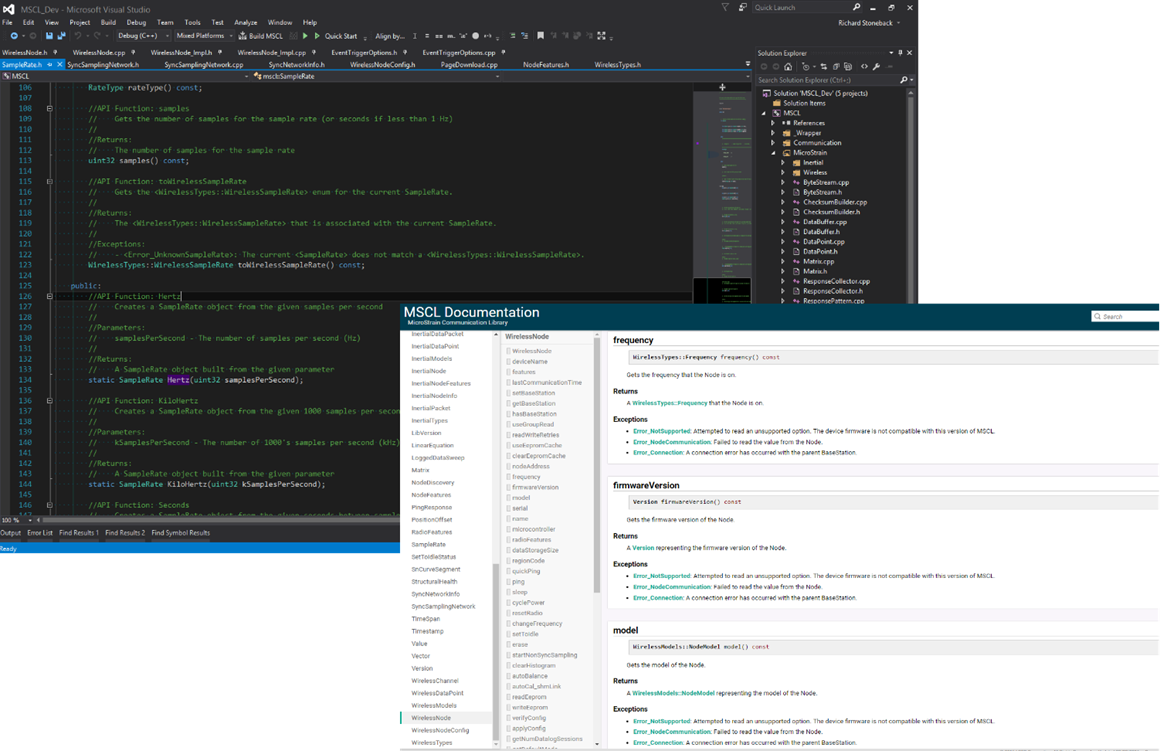
Task: Open the Find Symbol Results tab
Action: [181, 533]
